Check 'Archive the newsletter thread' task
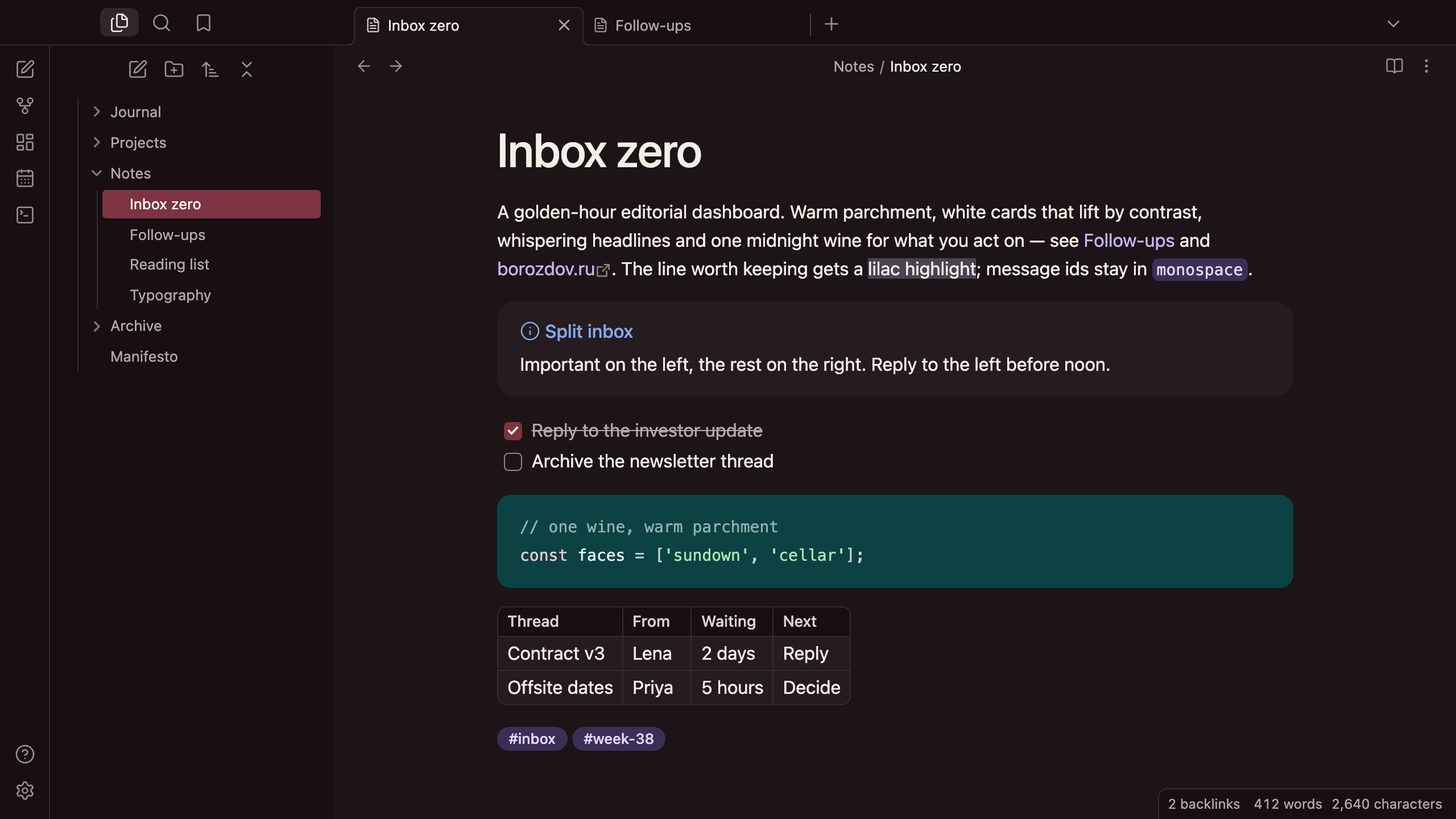Screen dimensions: 1456x819 click(x=513, y=462)
